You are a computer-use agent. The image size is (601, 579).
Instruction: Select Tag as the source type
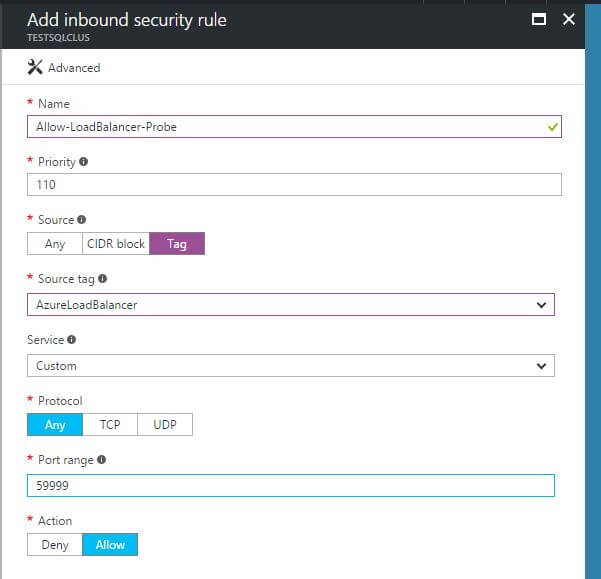(x=177, y=244)
